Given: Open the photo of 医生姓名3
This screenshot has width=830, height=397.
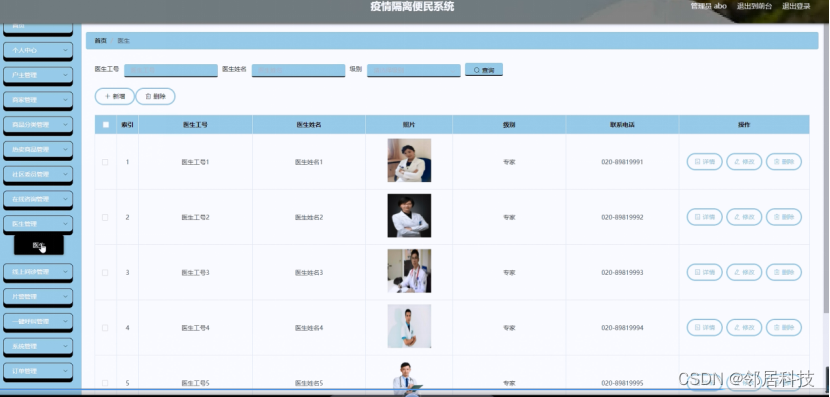Looking at the screenshot, I should pos(409,271).
